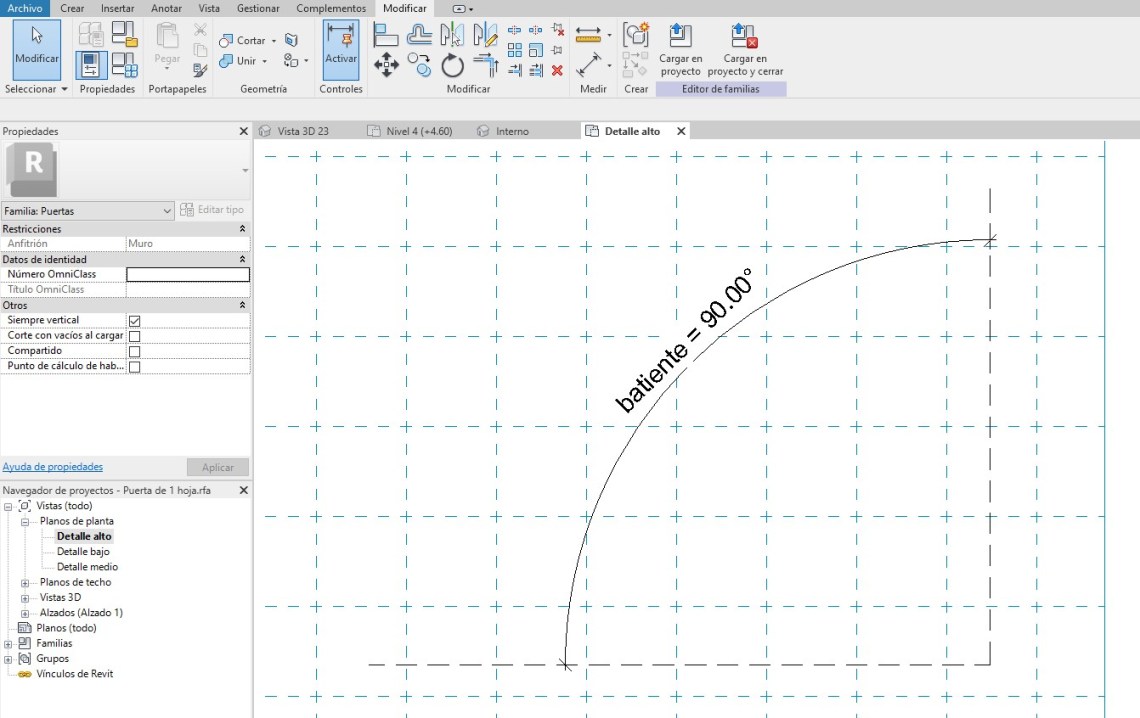Check the Compartido checkbox

[134, 352]
